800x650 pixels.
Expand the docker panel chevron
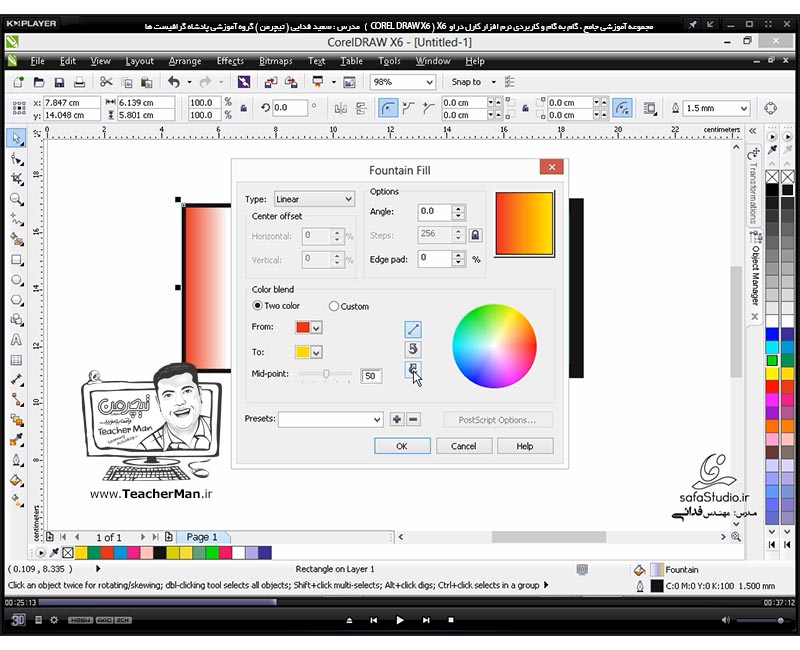753,131
